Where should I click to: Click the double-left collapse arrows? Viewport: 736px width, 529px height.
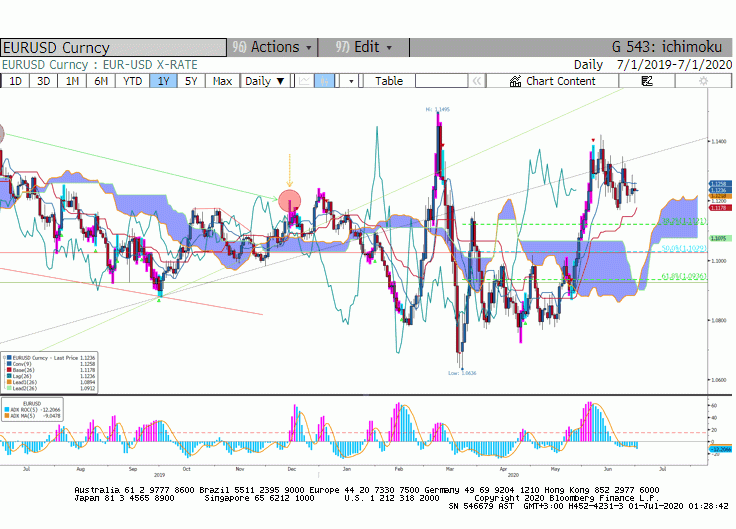pos(477,81)
